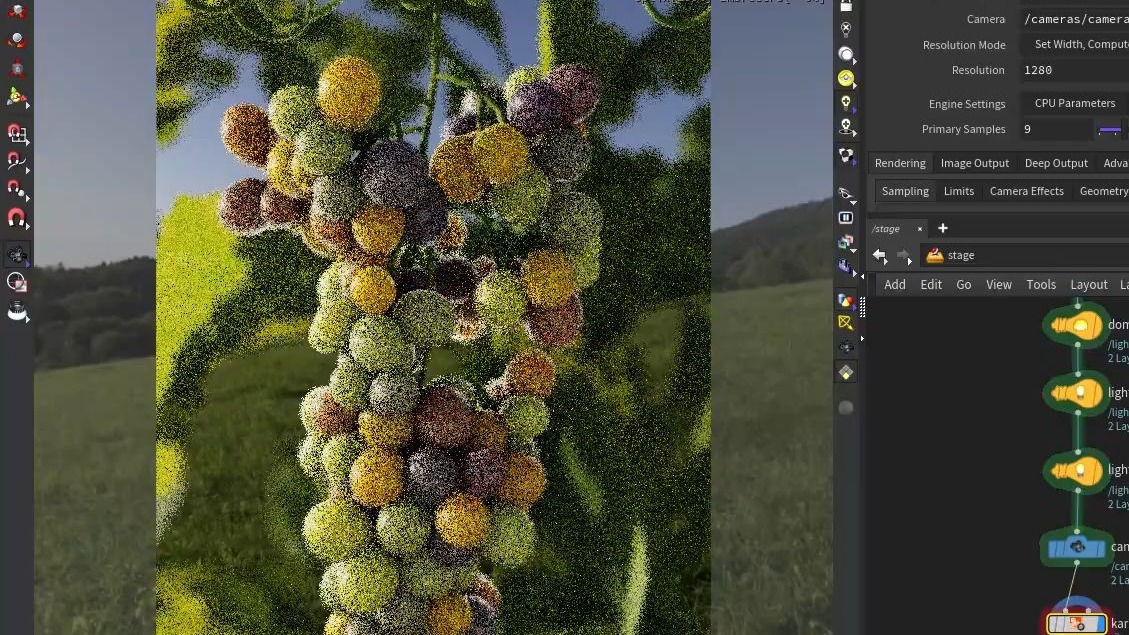Toggle grid snapping magnet icon
Screen dimensions: 1129x635
coord(17,133)
